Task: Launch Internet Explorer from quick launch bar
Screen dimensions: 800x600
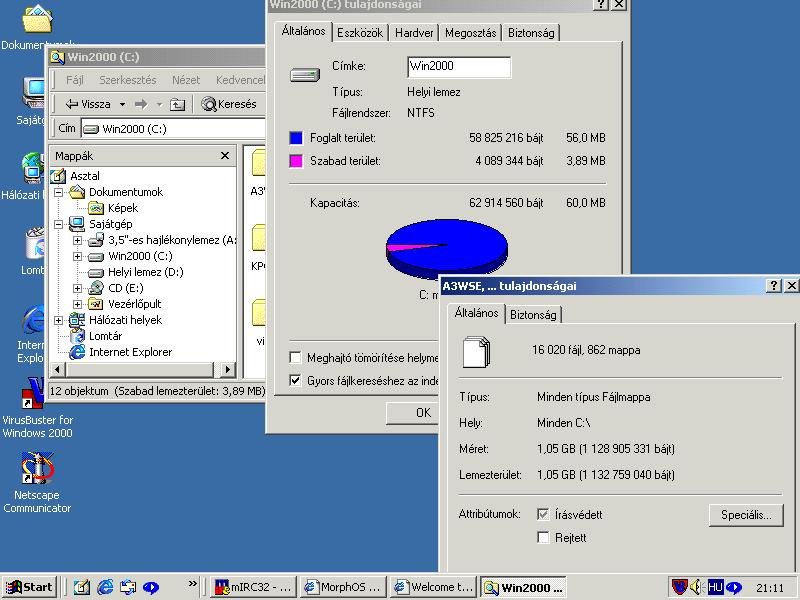Action: point(105,588)
